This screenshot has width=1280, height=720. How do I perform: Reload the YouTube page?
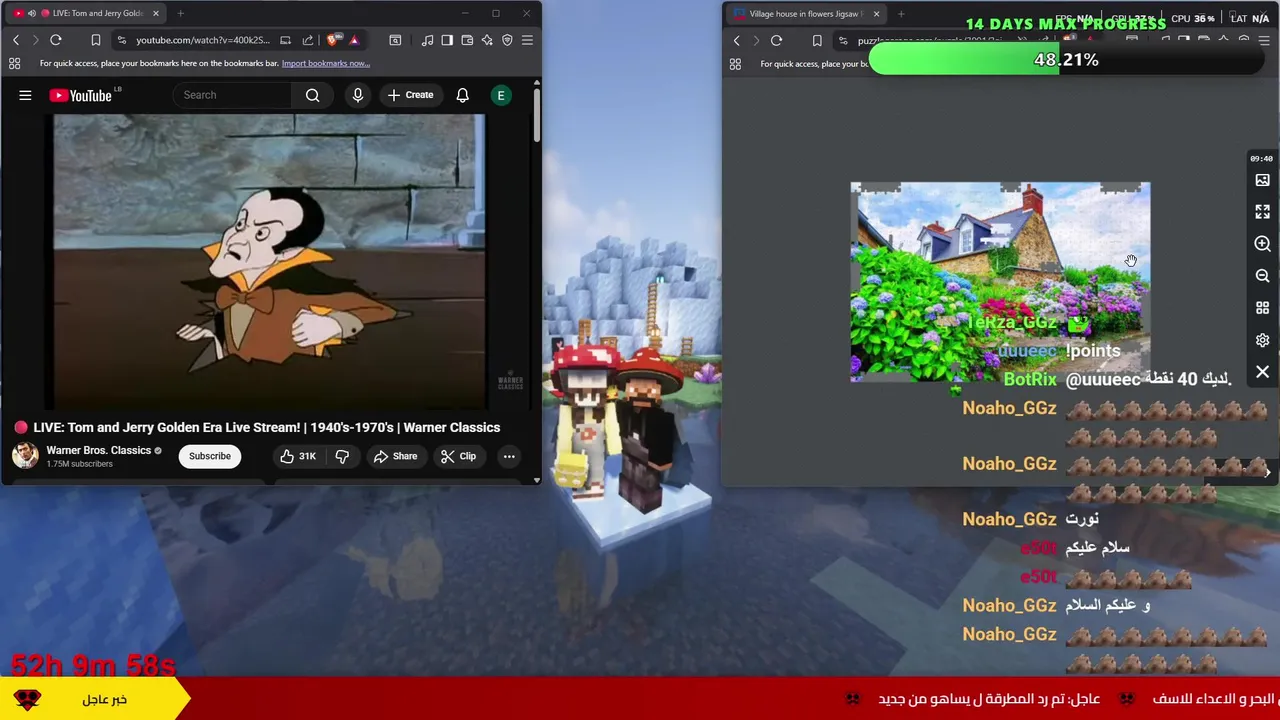[56, 40]
